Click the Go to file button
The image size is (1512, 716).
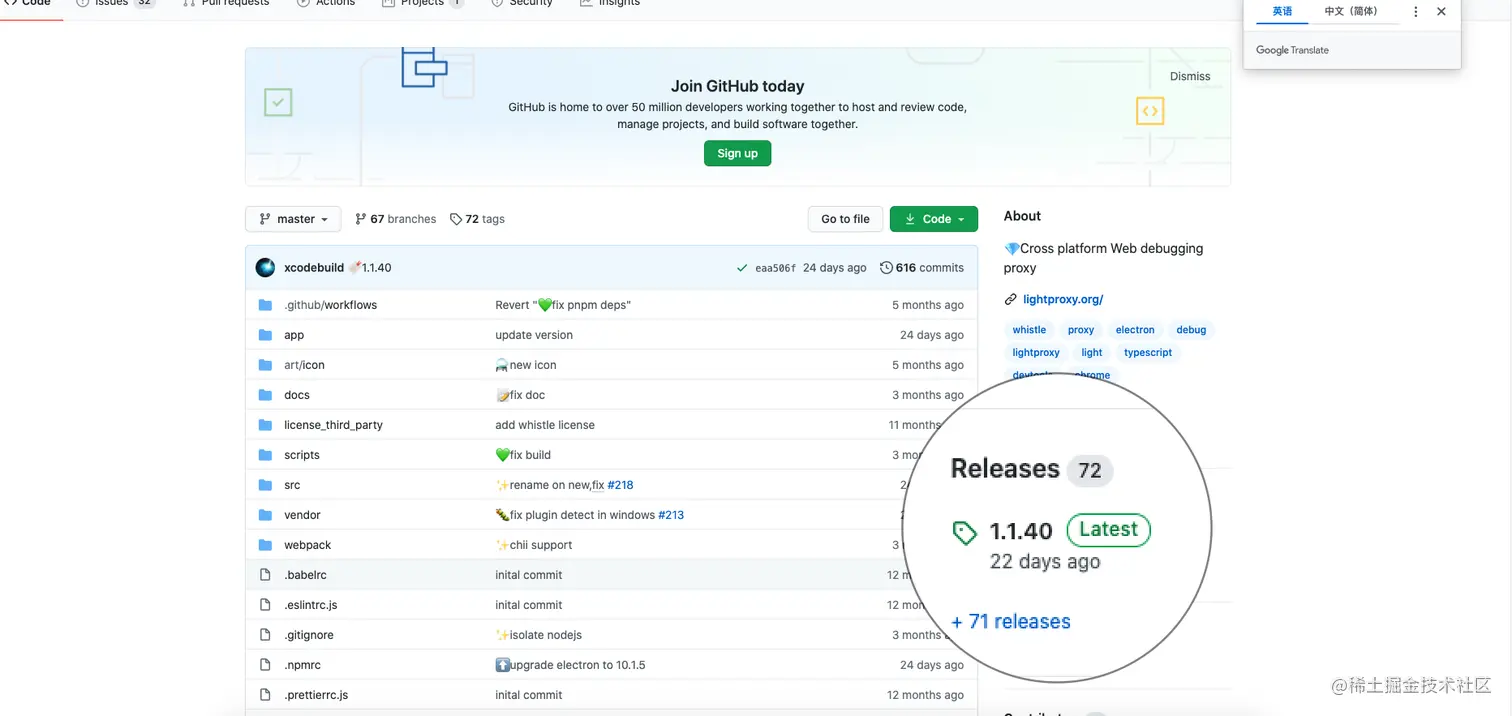point(845,219)
